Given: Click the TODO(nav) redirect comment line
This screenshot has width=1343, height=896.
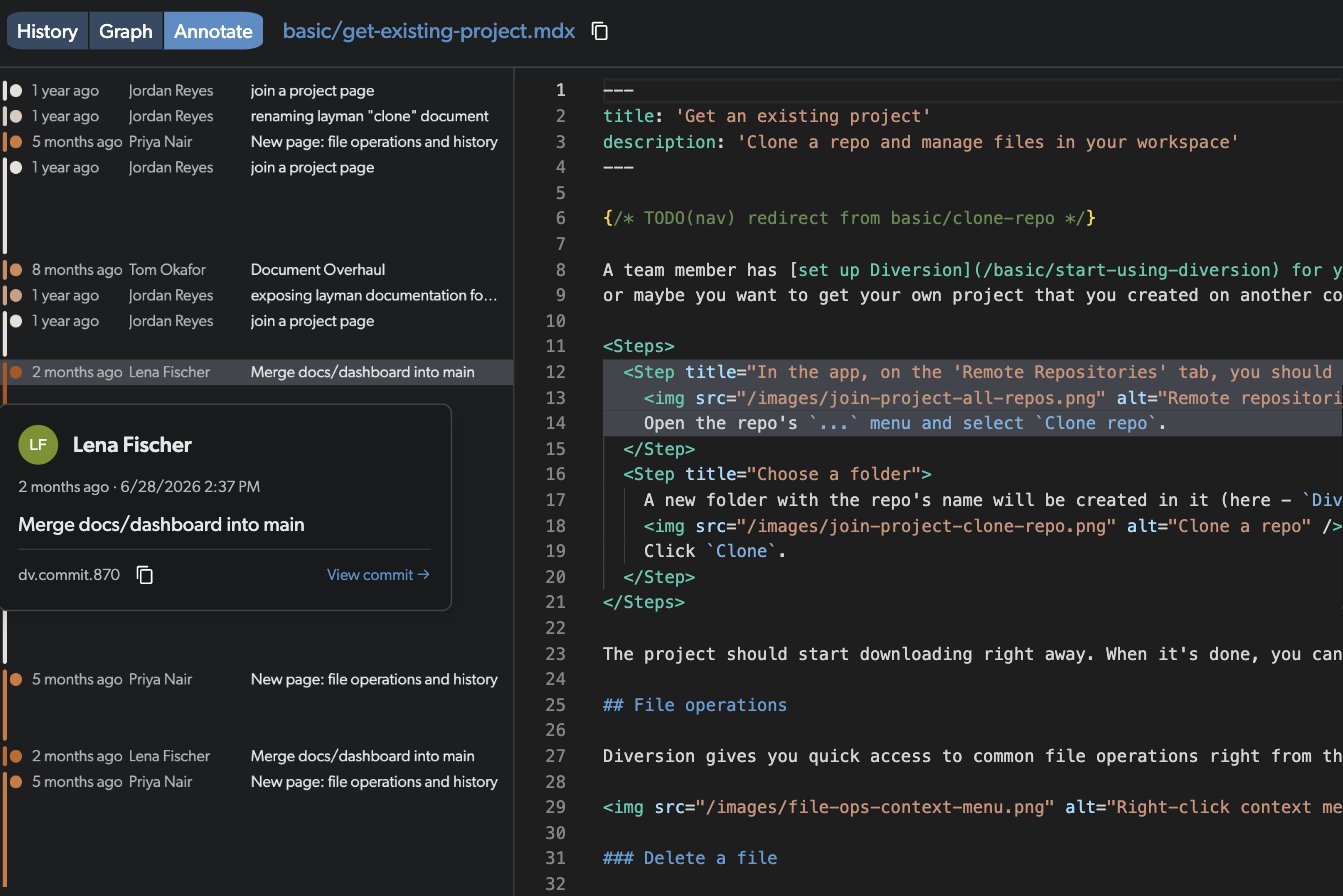Looking at the screenshot, I should [850, 219].
